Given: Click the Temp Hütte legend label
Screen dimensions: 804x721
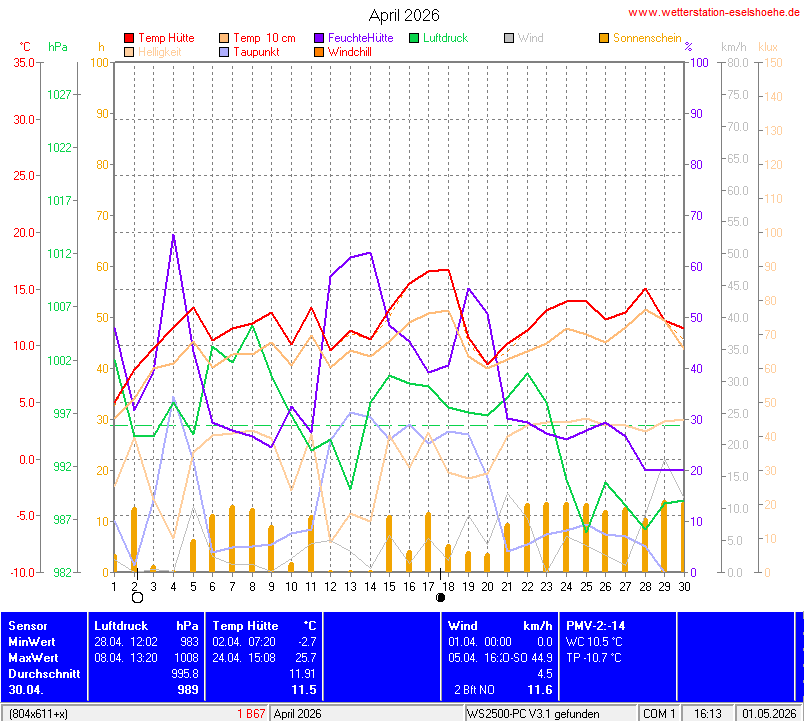Looking at the screenshot, I should point(166,38).
